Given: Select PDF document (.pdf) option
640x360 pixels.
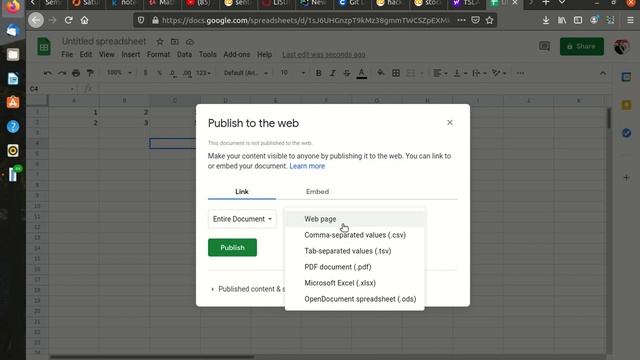Looking at the screenshot, I should coord(355,267).
